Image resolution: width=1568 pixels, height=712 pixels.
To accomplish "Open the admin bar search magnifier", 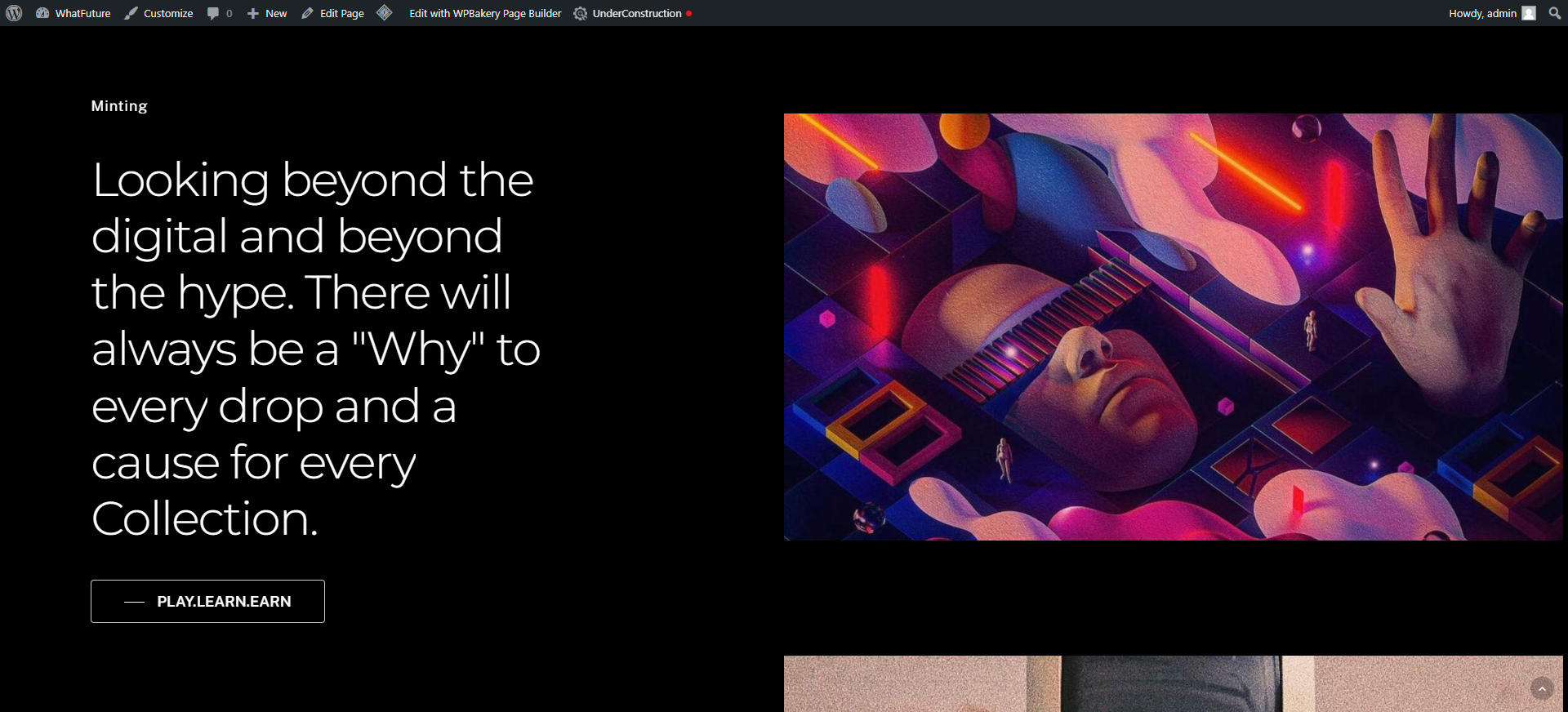I will click(x=1554, y=13).
